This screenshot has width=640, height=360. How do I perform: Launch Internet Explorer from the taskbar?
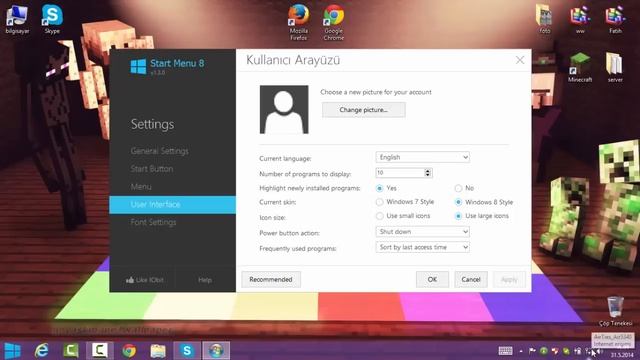41,351
